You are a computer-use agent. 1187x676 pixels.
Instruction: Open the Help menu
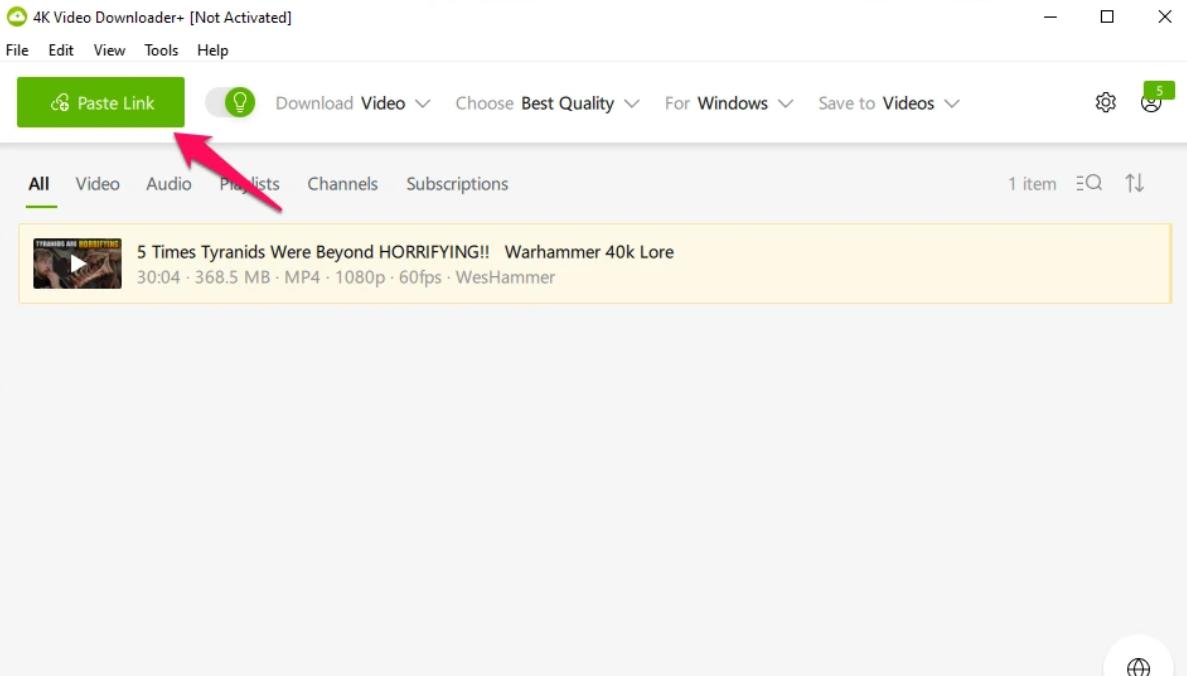point(213,50)
